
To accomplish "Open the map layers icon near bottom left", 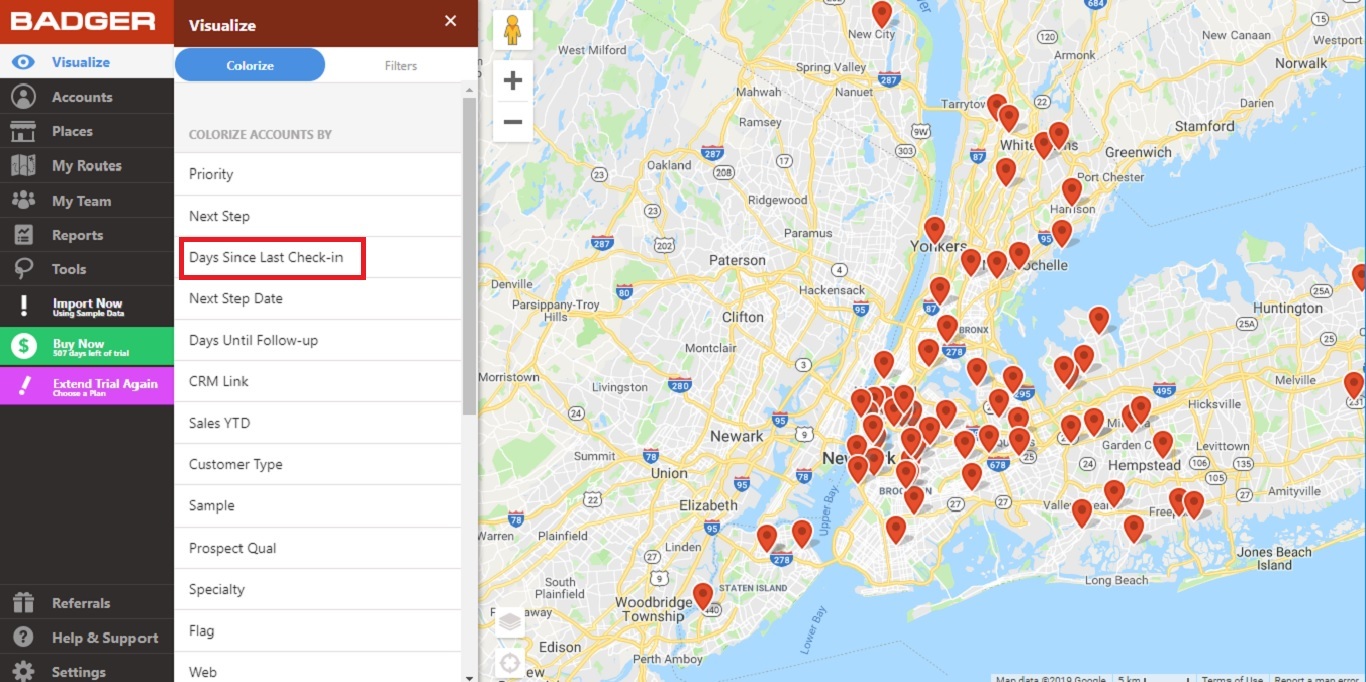I will click(510, 620).
